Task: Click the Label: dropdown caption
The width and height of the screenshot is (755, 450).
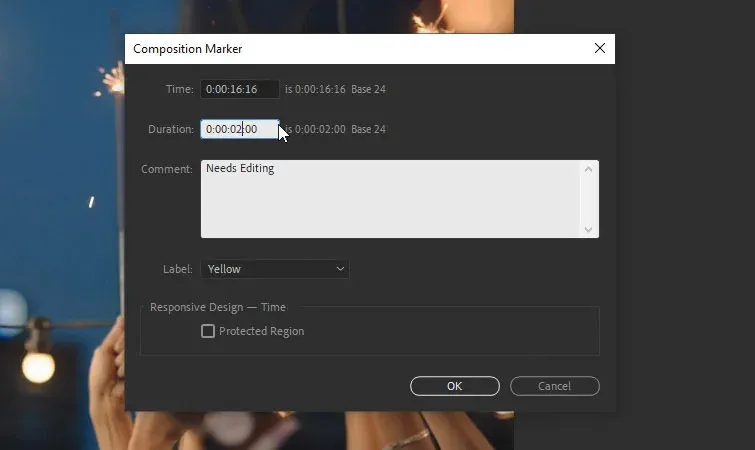Action: pyautogui.click(x=178, y=269)
